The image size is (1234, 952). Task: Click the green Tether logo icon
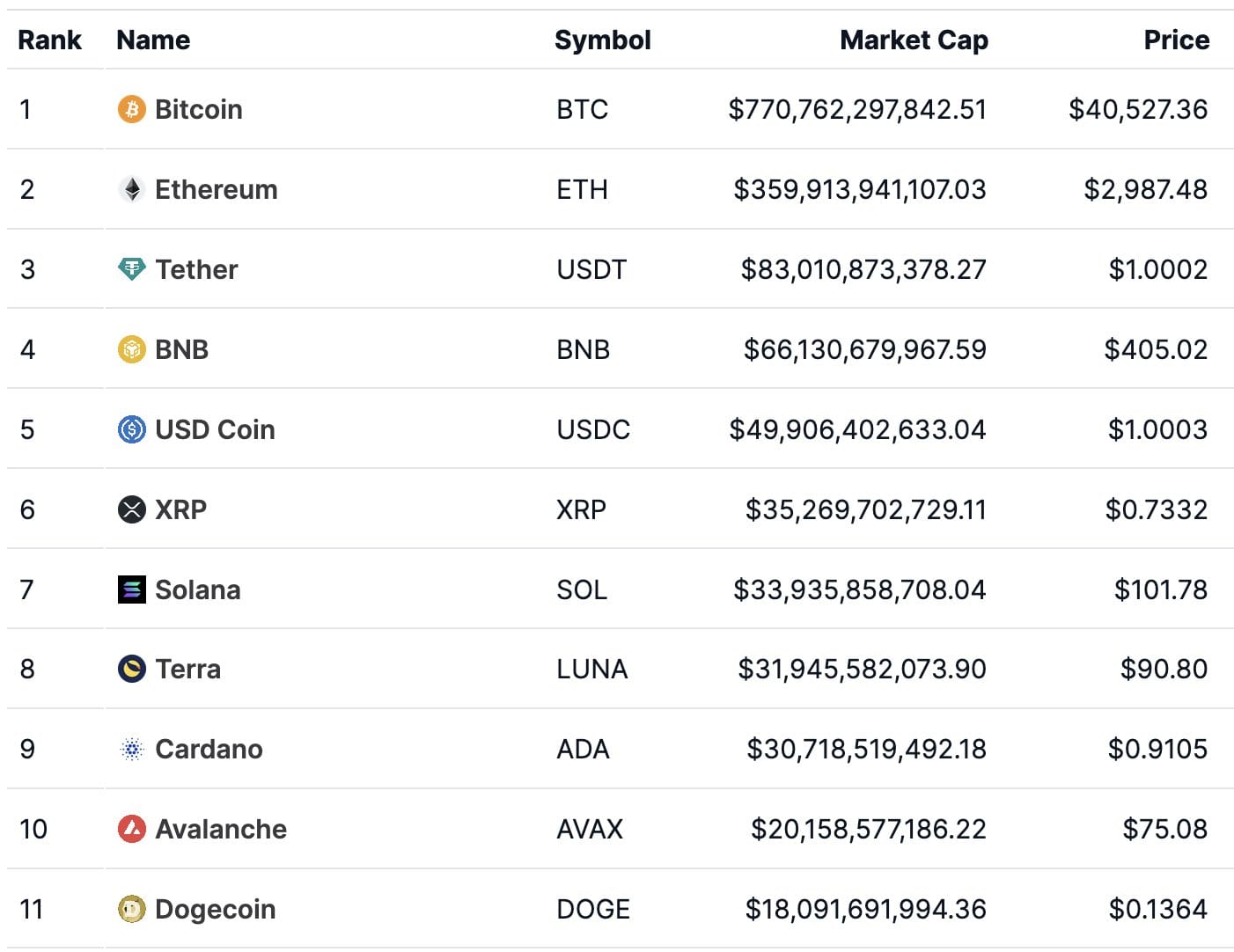click(131, 269)
